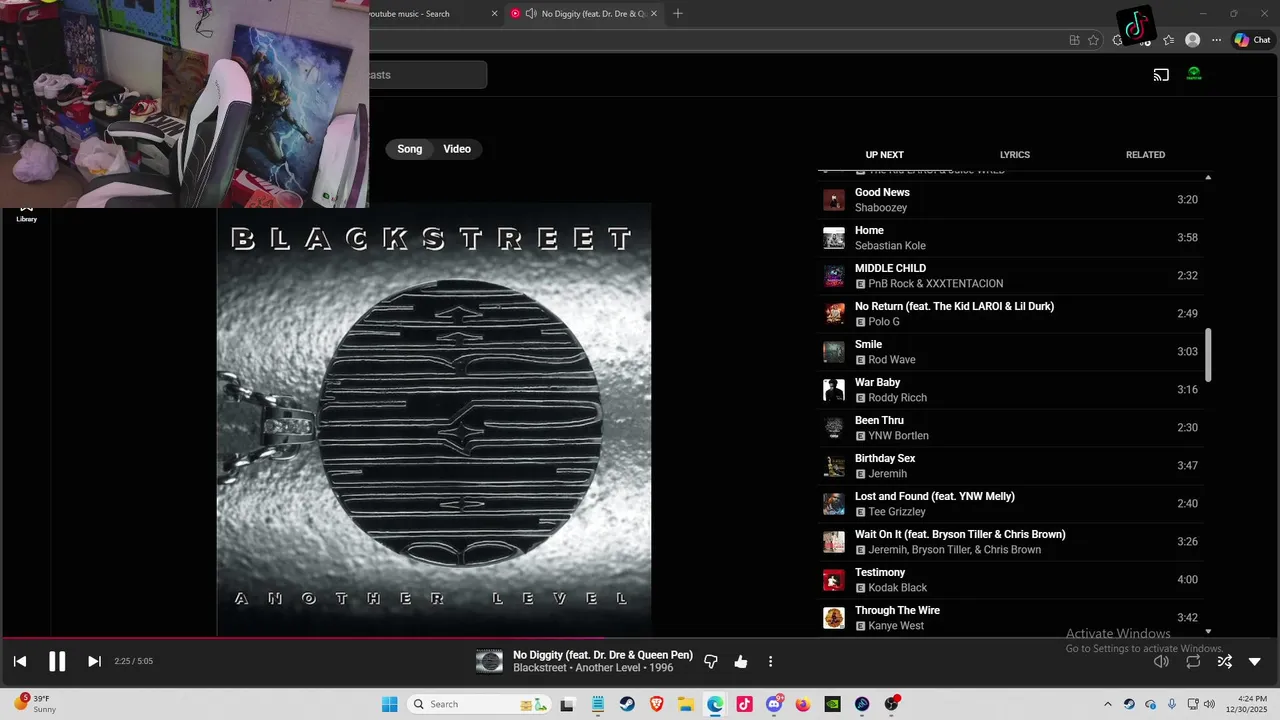Play Good News by Shaboozey
The width and height of the screenshot is (1280, 720).
click(1010, 200)
